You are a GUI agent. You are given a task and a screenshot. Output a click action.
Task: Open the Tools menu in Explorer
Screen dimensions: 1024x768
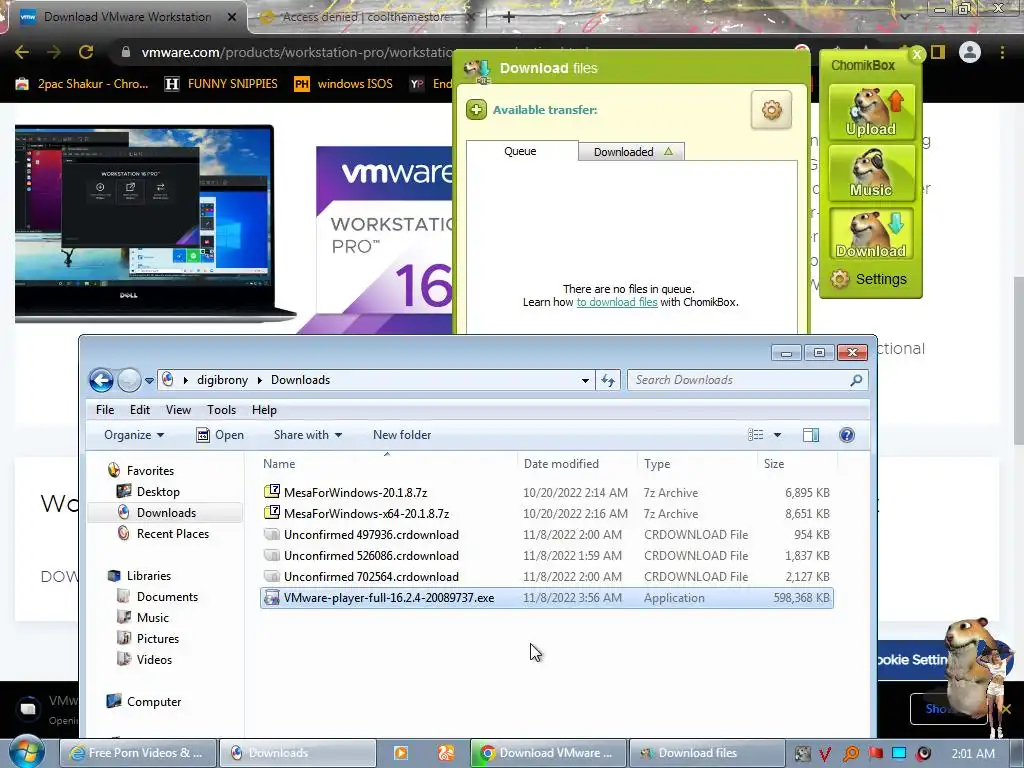[x=221, y=409]
